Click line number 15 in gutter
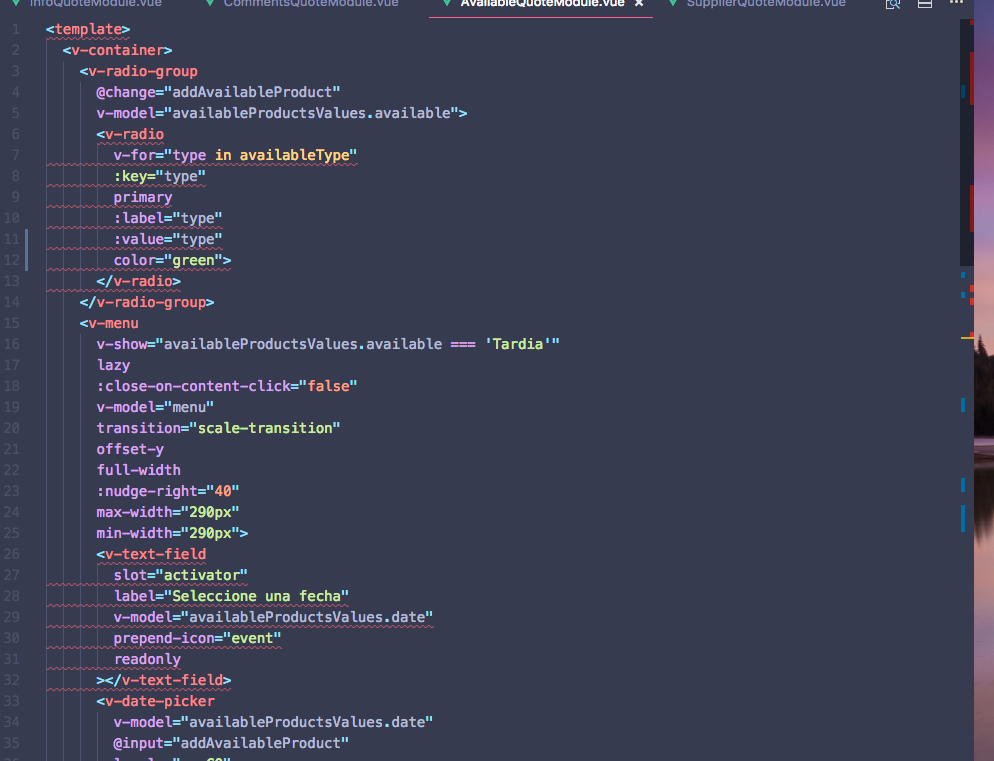Image resolution: width=994 pixels, height=761 pixels. coord(12,323)
